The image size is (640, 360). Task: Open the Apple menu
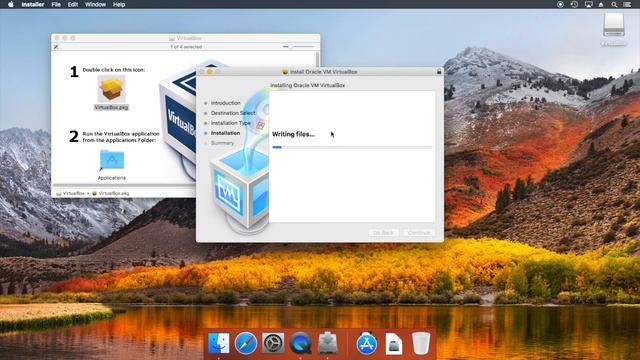coord(11,4)
